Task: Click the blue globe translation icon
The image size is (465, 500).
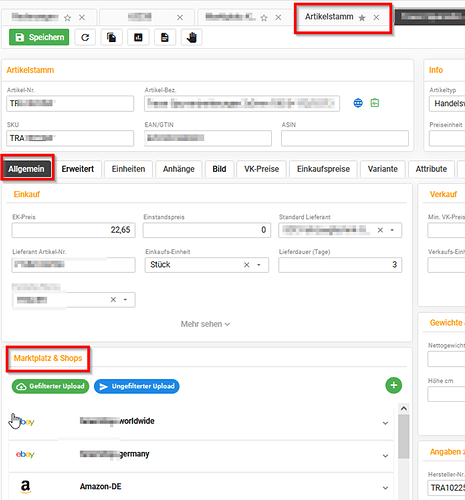Action: (x=358, y=103)
